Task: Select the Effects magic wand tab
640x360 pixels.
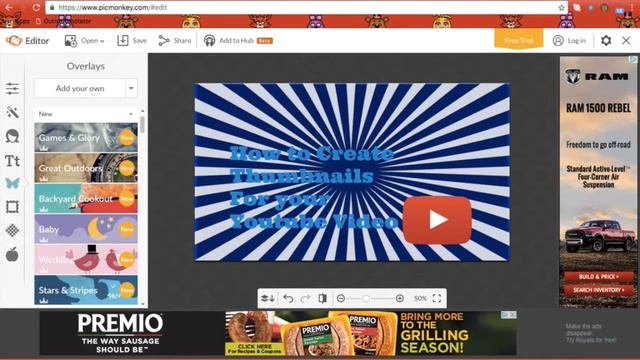Action: point(12,112)
